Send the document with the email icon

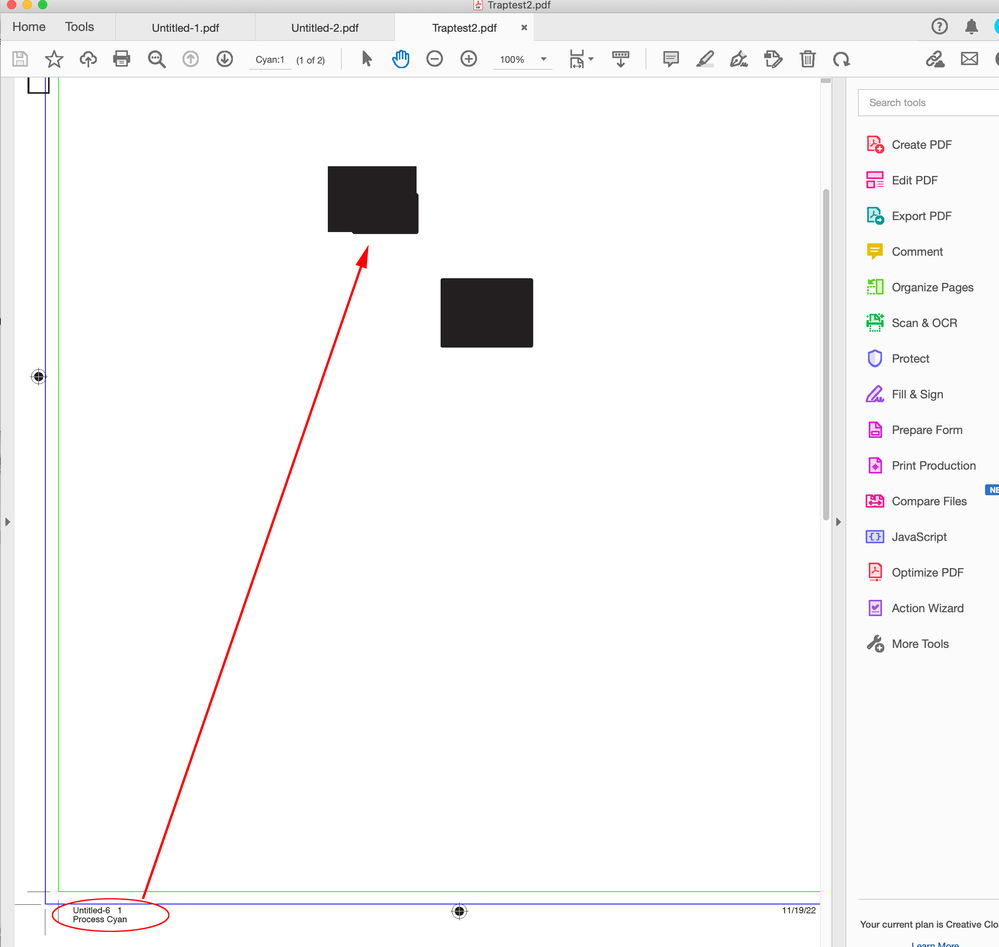click(967, 59)
